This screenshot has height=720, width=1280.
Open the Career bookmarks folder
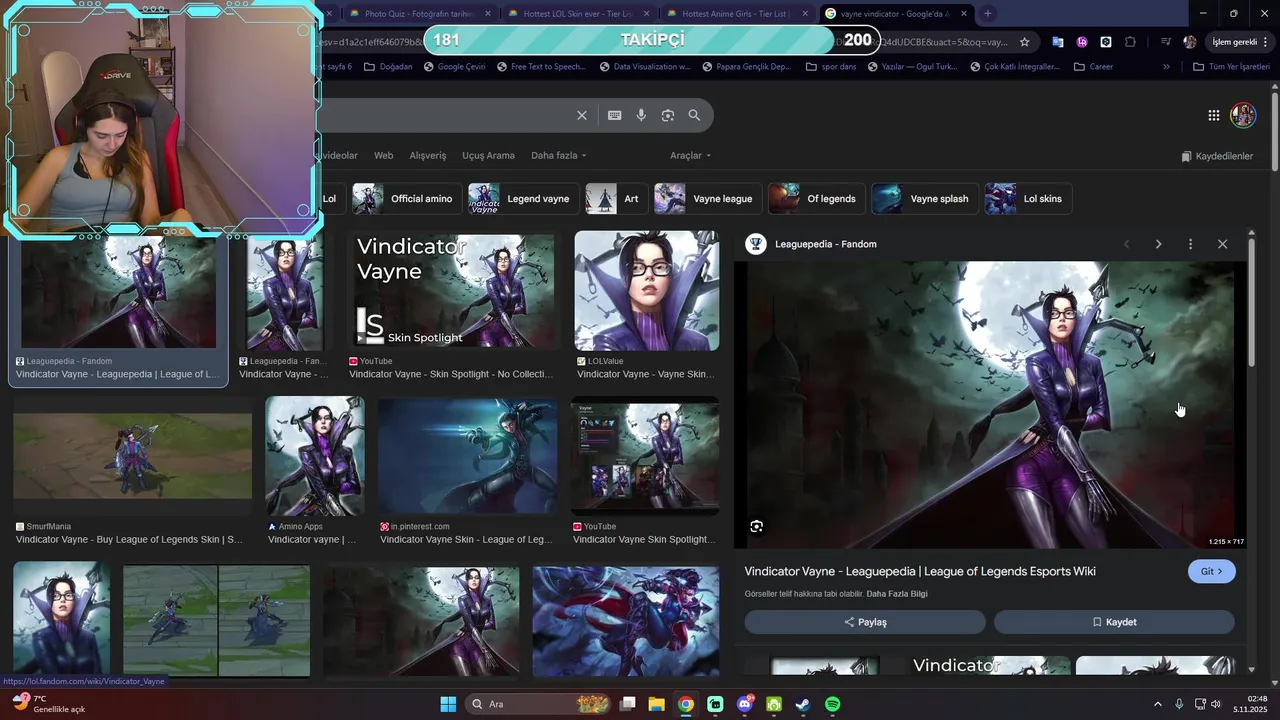tap(1093, 67)
